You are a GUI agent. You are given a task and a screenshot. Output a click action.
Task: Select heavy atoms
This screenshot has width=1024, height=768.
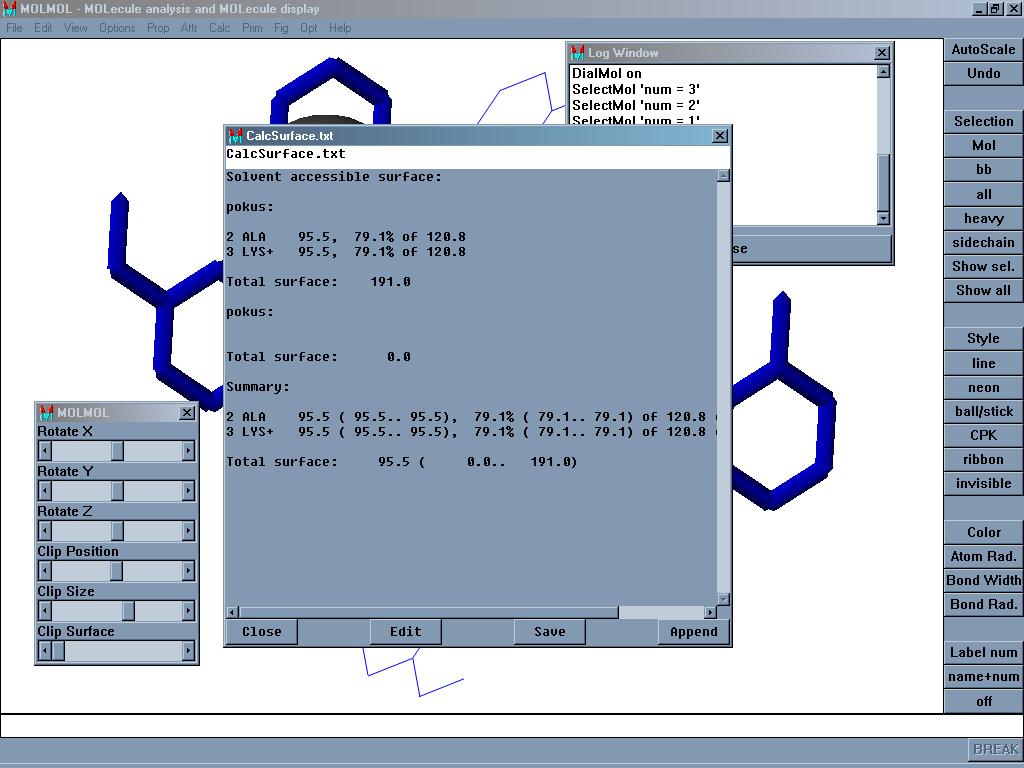point(983,218)
